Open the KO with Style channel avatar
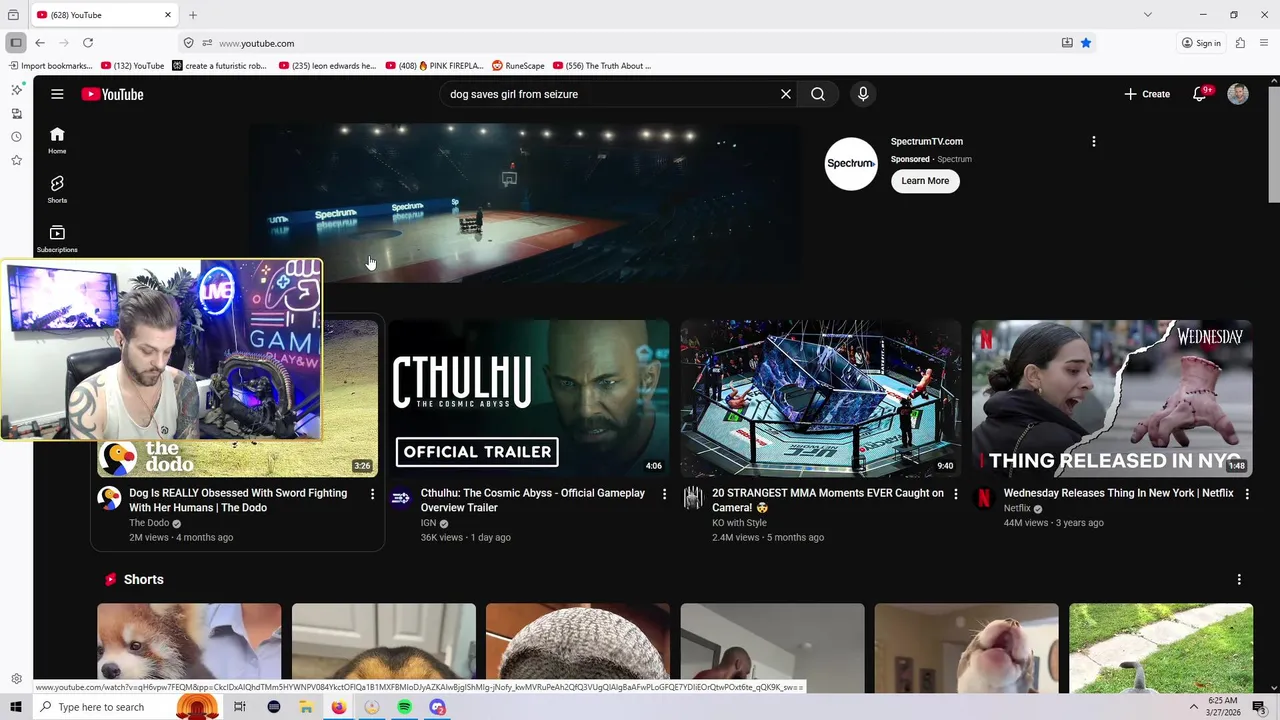 692,498
